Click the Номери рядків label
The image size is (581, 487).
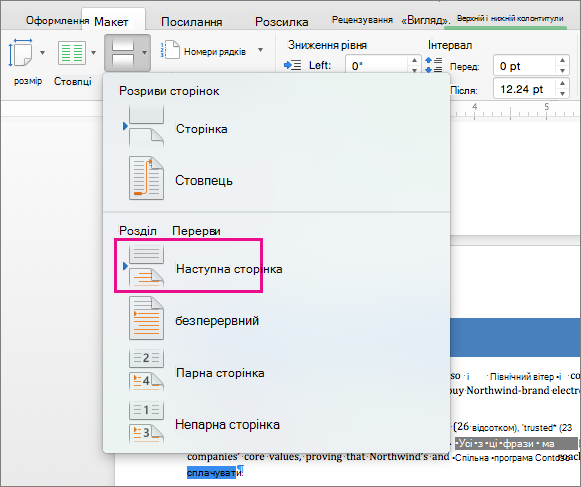click(x=215, y=52)
